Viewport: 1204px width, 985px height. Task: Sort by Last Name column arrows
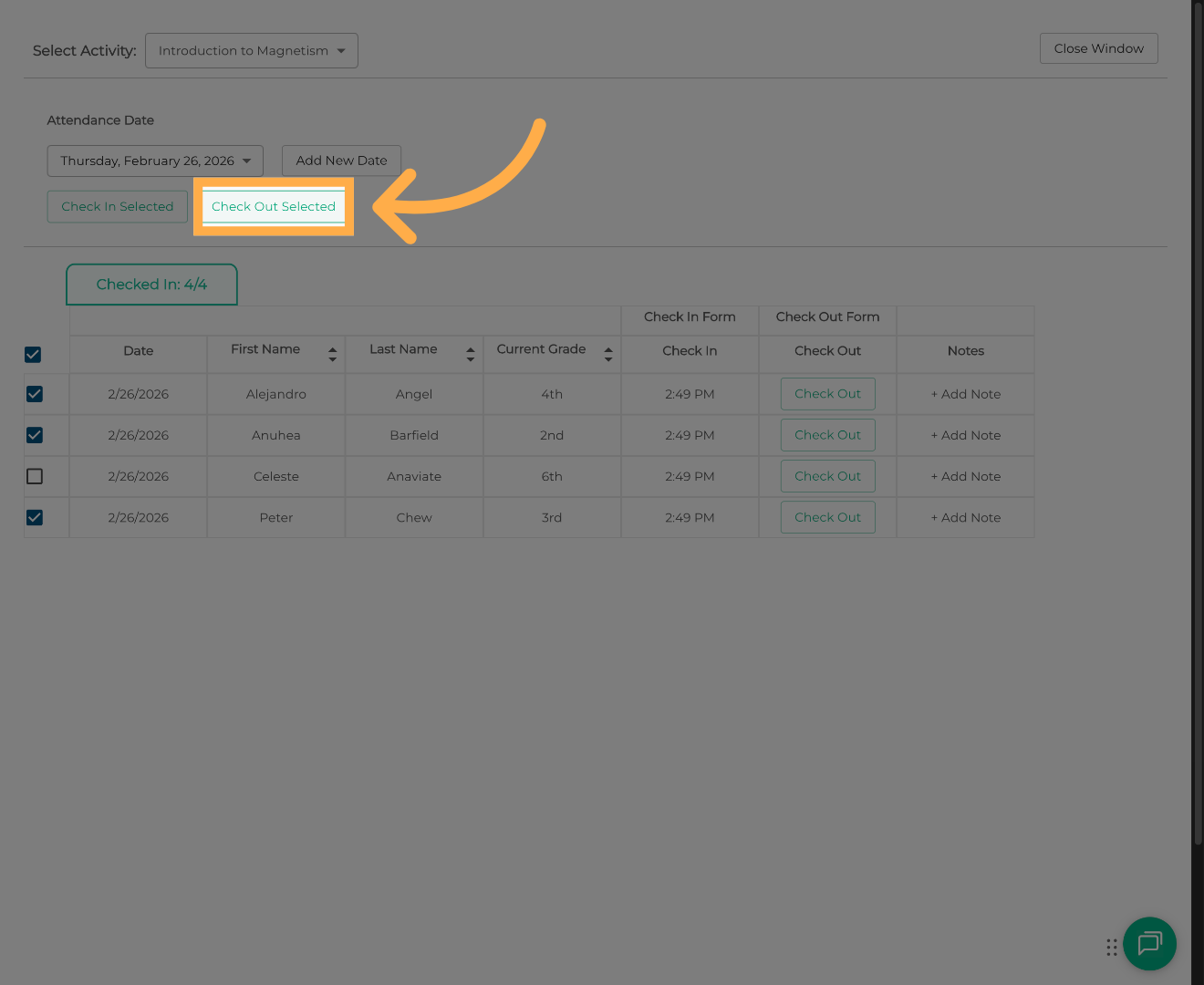[x=470, y=354]
